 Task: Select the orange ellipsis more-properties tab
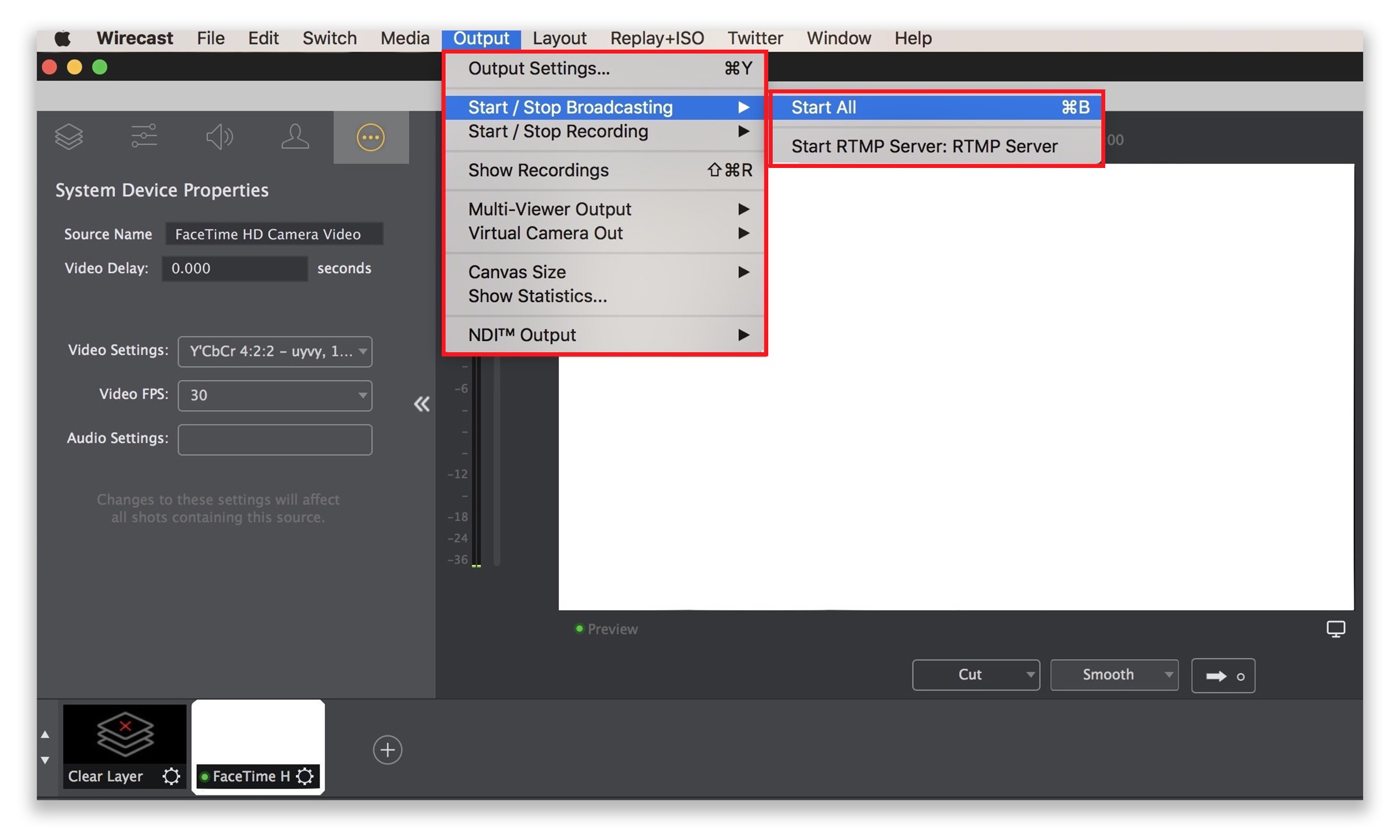pyautogui.click(x=371, y=137)
